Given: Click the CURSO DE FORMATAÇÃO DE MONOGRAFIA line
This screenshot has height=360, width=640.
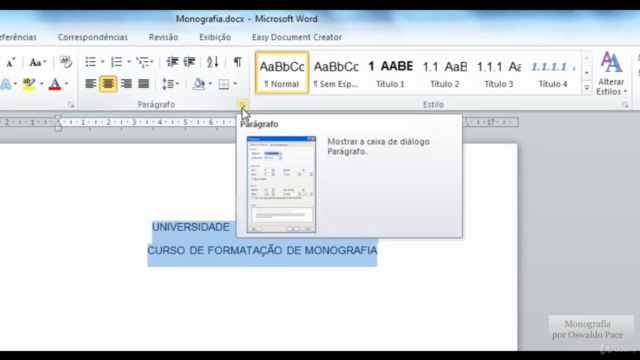Looking at the screenshot, I should [x=262, y=251].
